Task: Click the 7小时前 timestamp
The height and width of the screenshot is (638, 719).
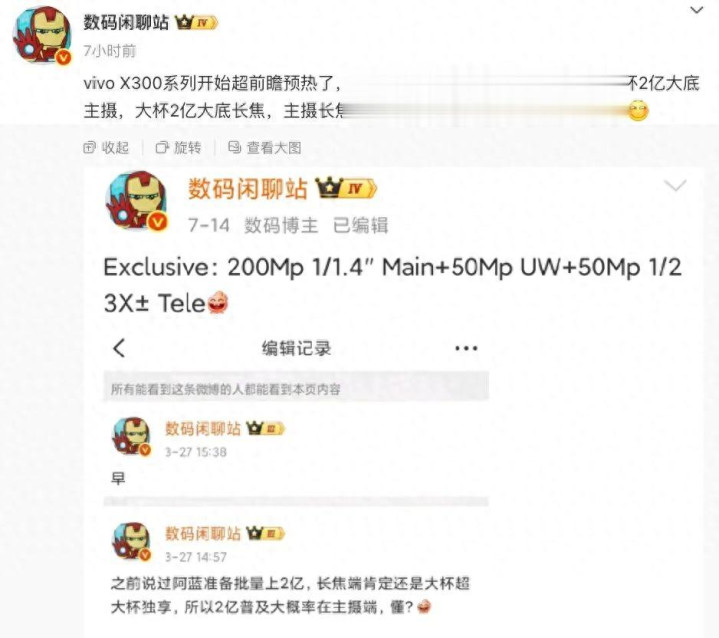Action: click(x=110, y=51)
